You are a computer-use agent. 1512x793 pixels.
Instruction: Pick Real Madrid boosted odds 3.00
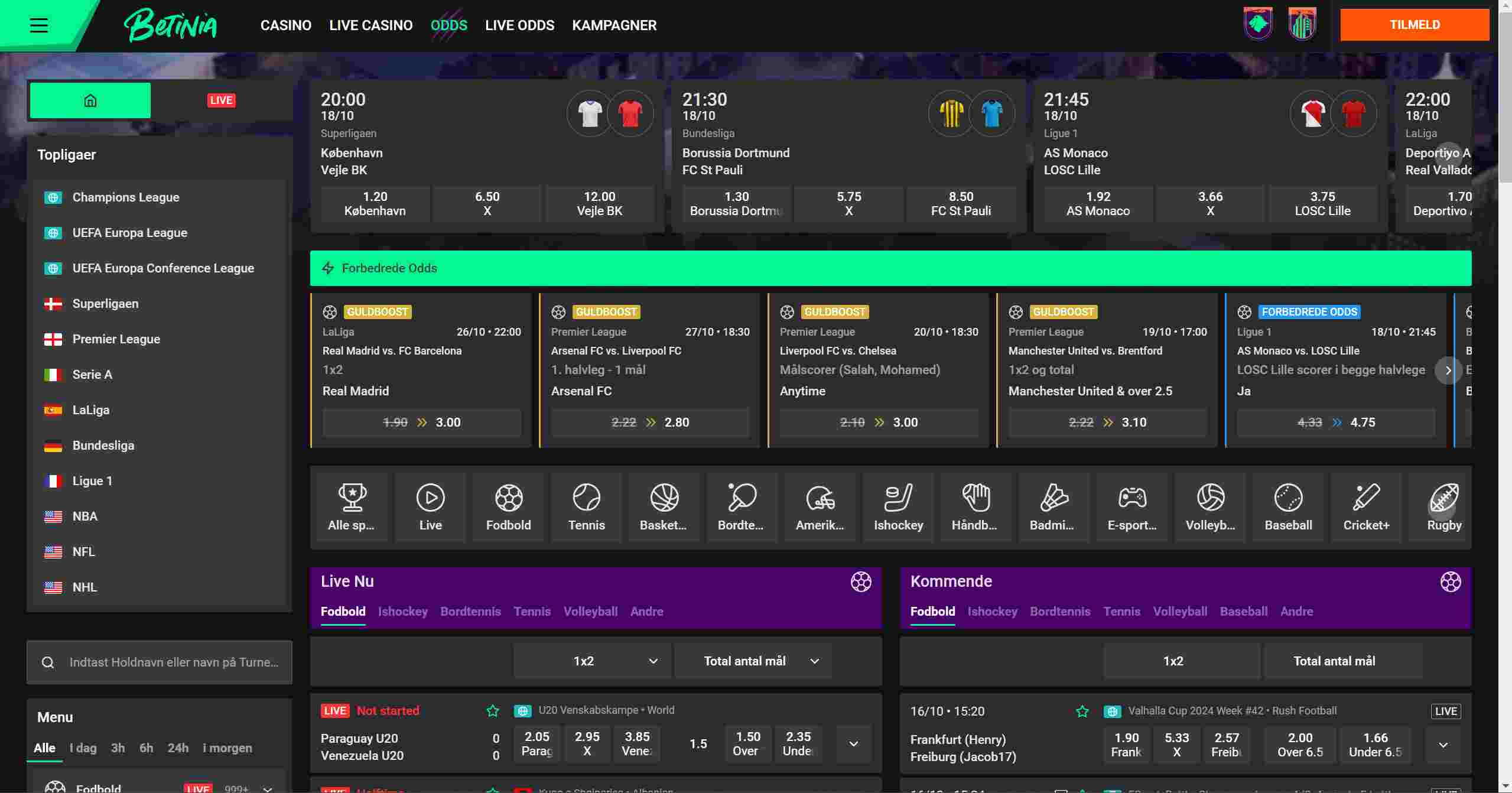point(422,422)
